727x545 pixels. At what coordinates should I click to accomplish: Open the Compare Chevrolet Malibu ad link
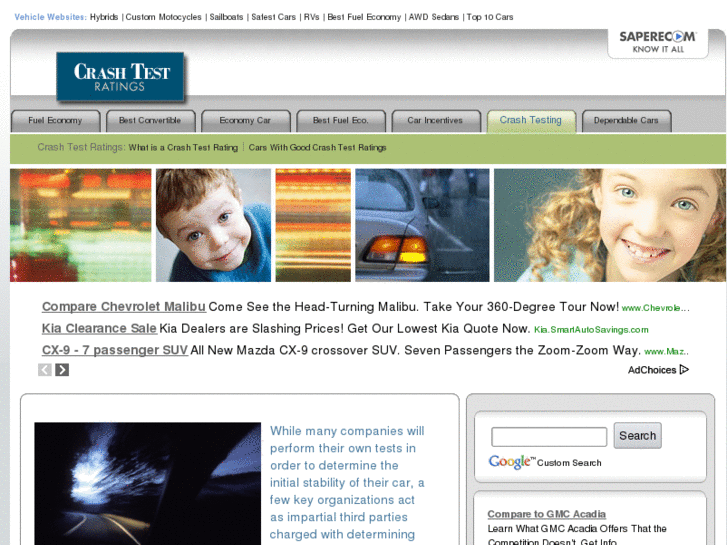(x=124, y=307)
